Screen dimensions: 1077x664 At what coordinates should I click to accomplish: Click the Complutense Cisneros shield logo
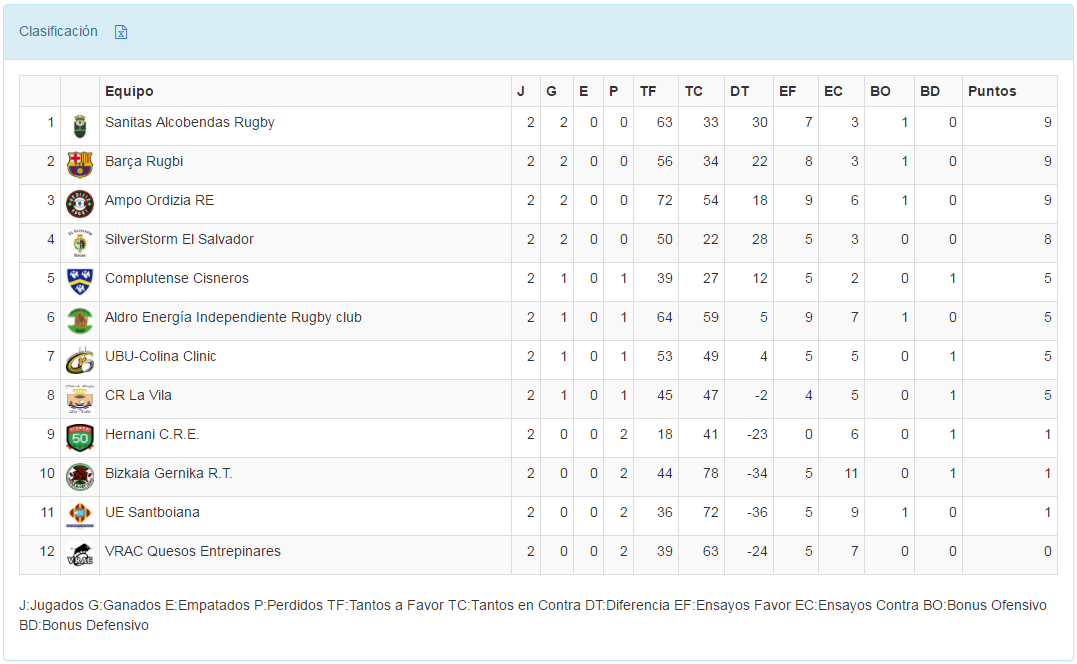pyautogui.click(x=80, y=281)
